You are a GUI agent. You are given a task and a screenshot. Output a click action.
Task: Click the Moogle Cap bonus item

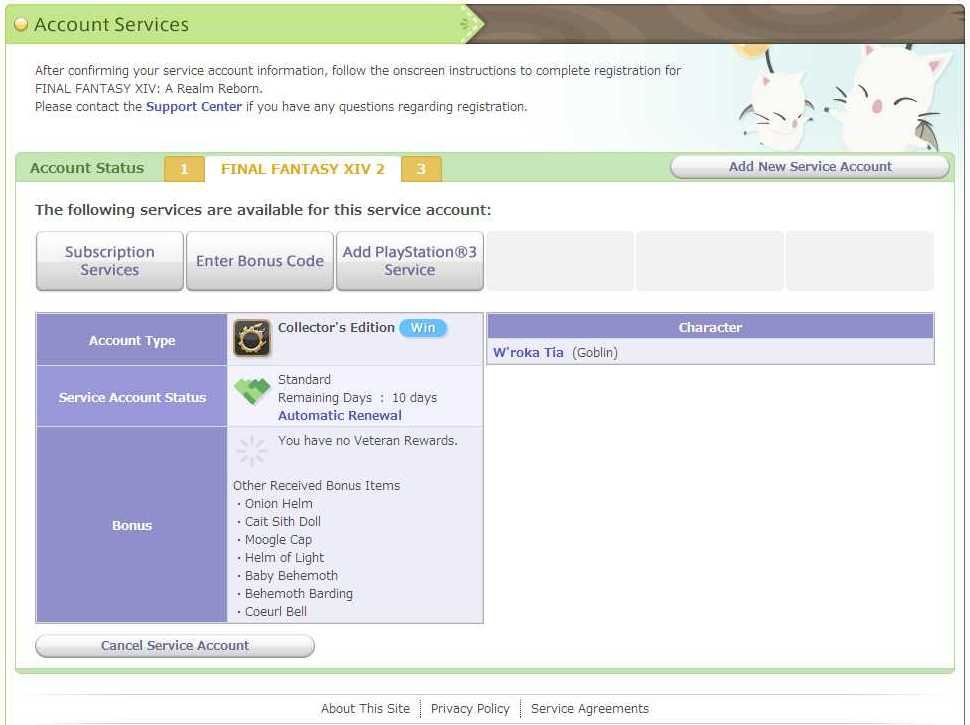click(x=278, y=540)
